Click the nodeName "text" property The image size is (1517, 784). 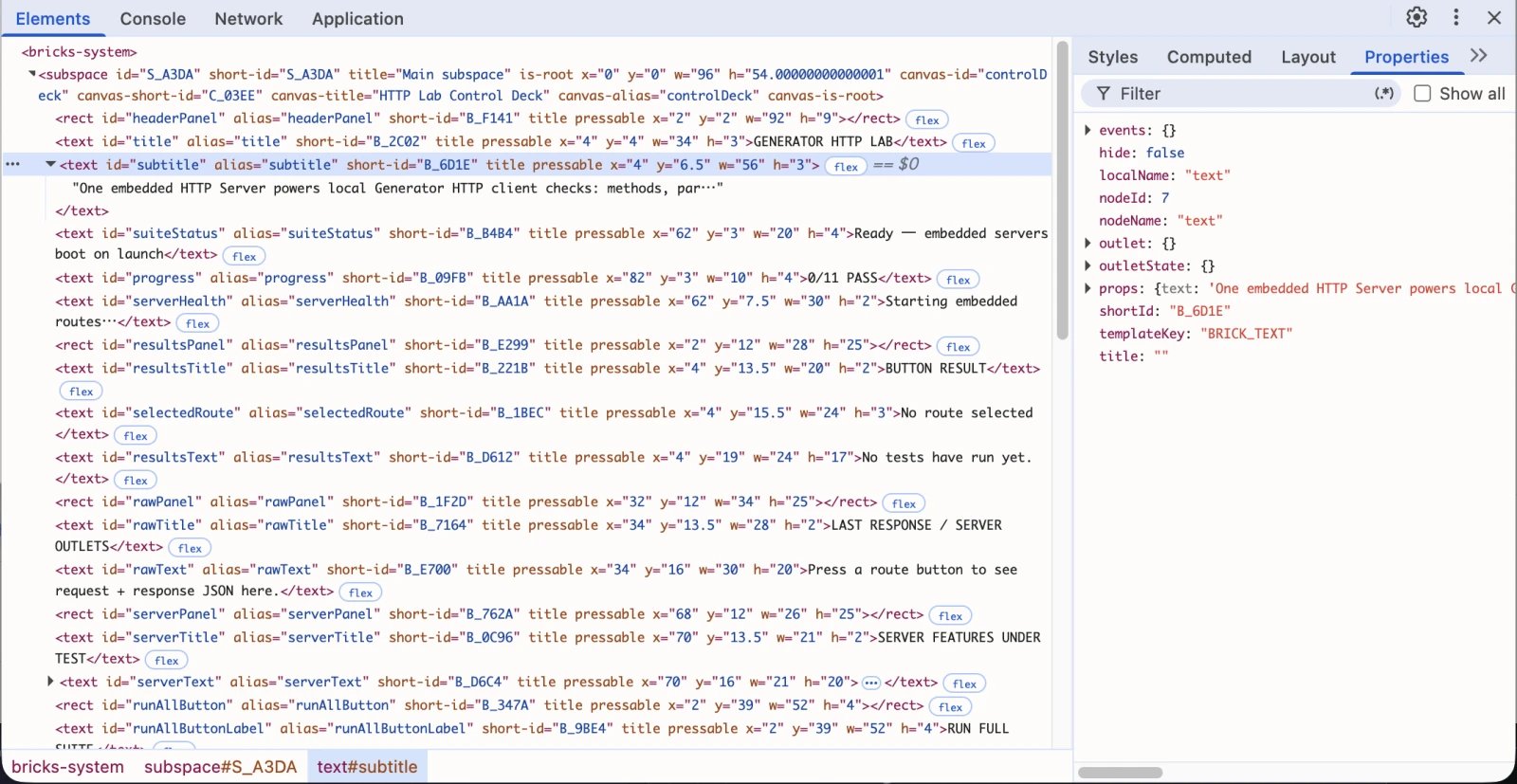click(x=1161, y=221)
